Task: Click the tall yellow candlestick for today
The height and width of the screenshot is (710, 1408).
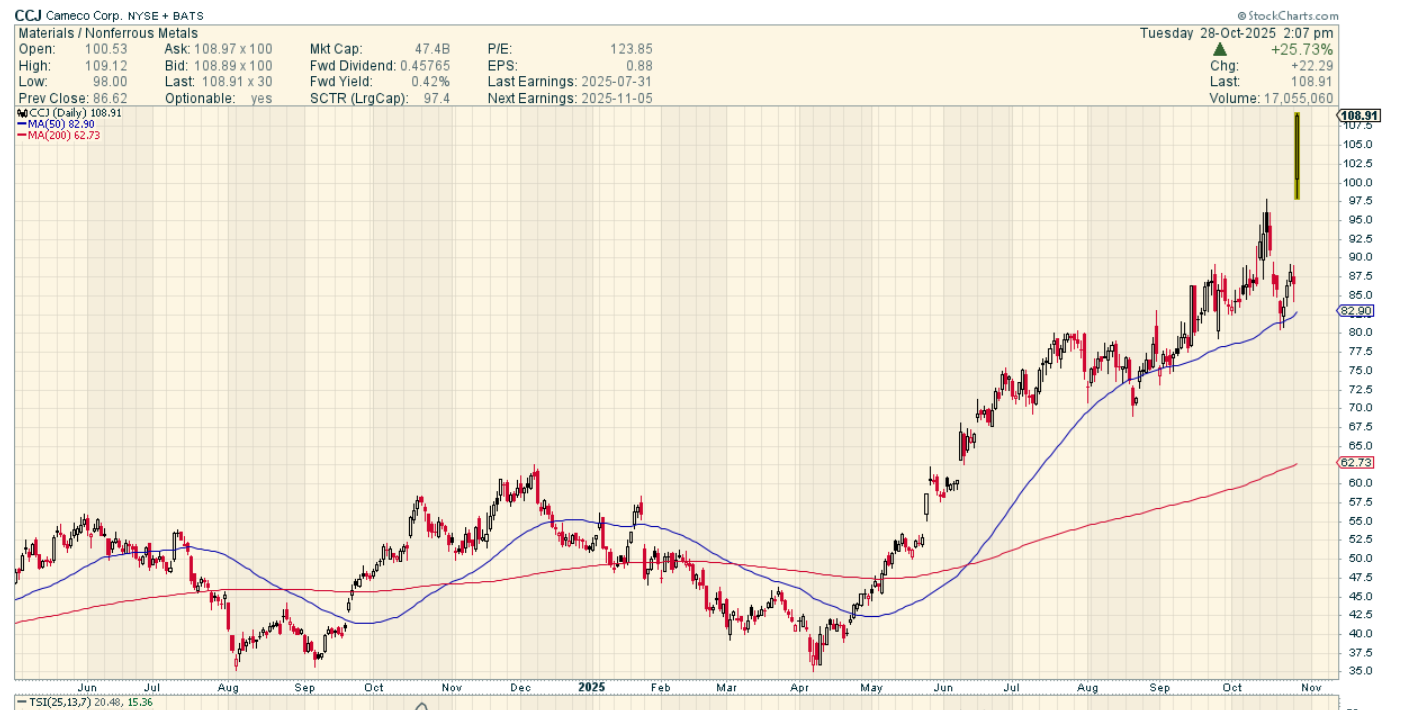Action: (1297, 155)
